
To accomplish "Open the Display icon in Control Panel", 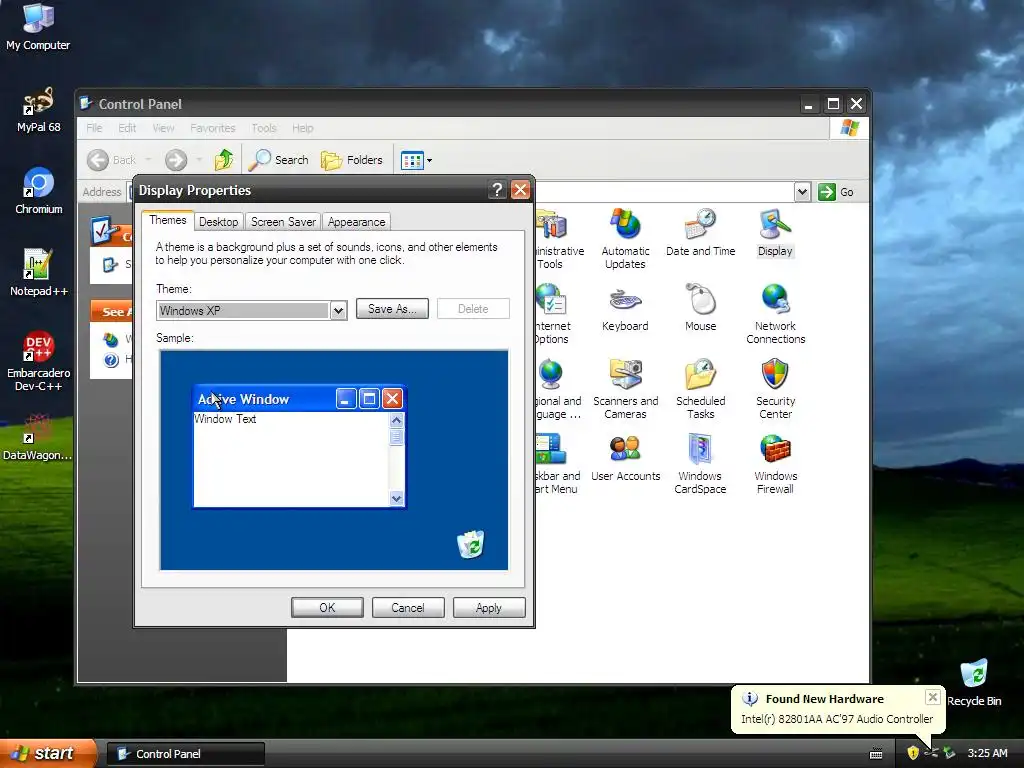I will [x=775, y=232].
